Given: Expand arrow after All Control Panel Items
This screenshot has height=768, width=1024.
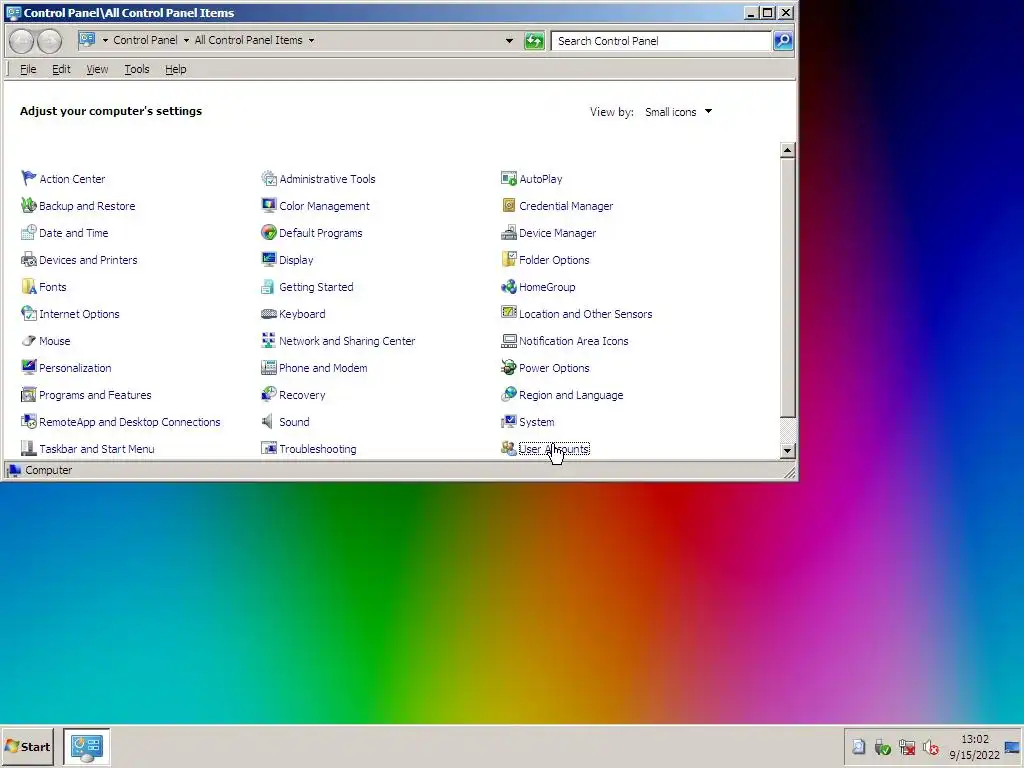Looking at the screenshot, I should pyautogui.click(x=312, y=40).
